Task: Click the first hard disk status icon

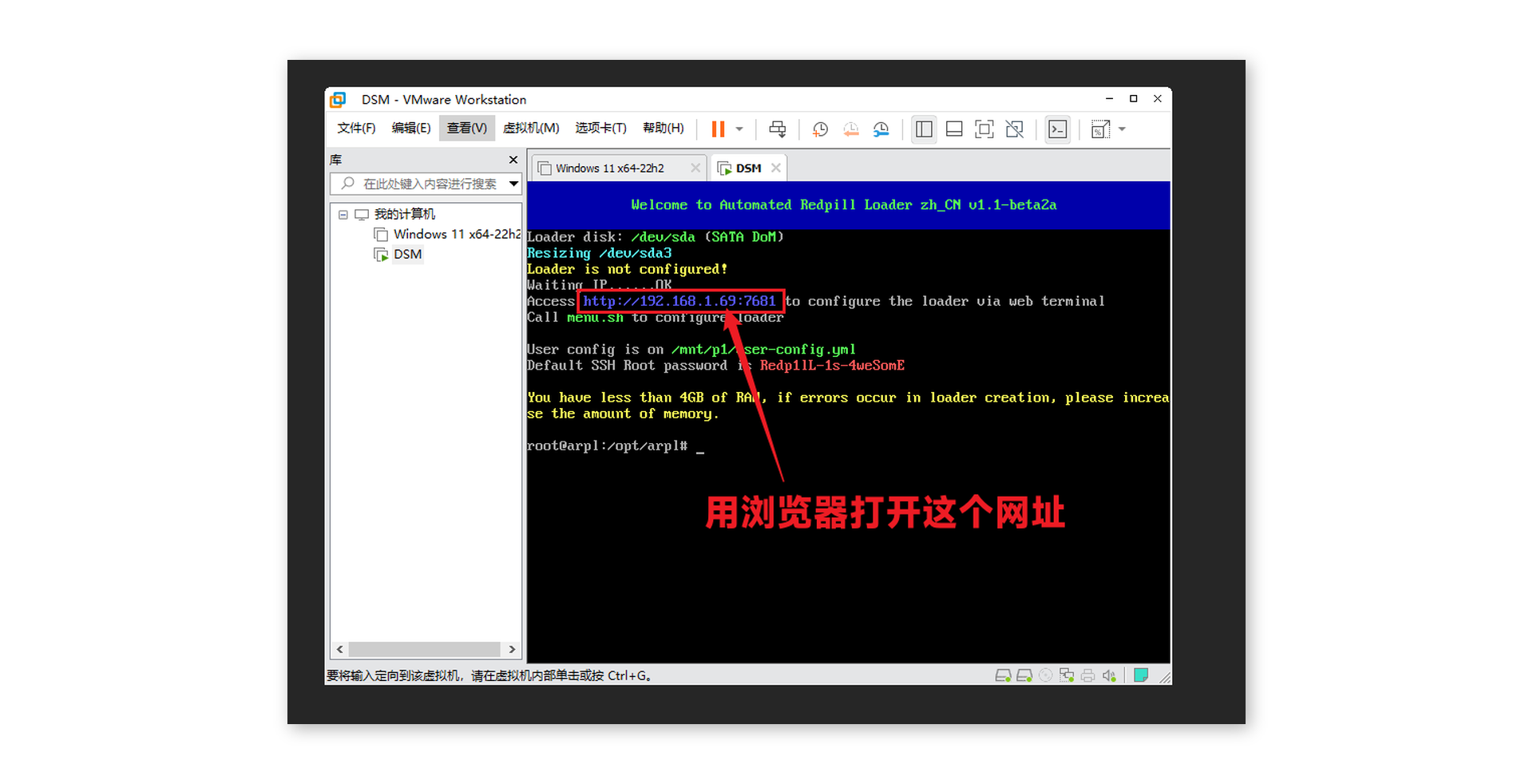Action: 1004,675
